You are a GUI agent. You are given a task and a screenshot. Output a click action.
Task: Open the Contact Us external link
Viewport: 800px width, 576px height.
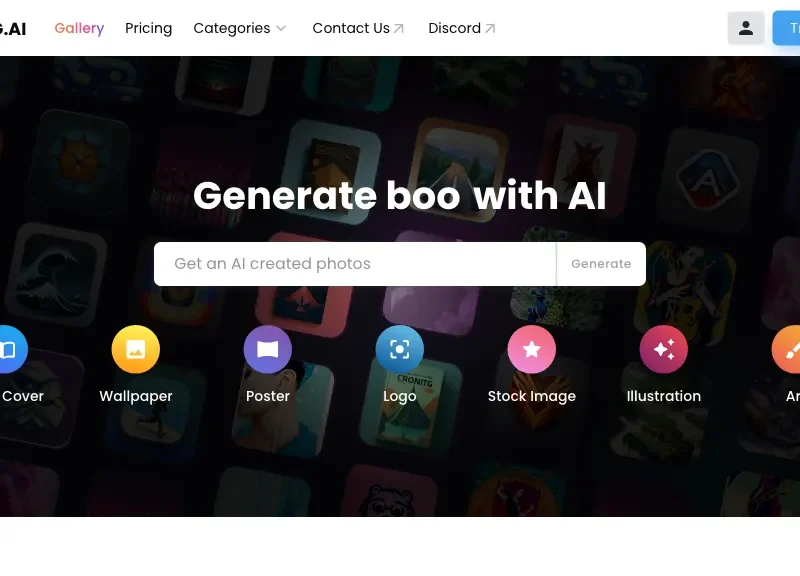pos(358,28)
